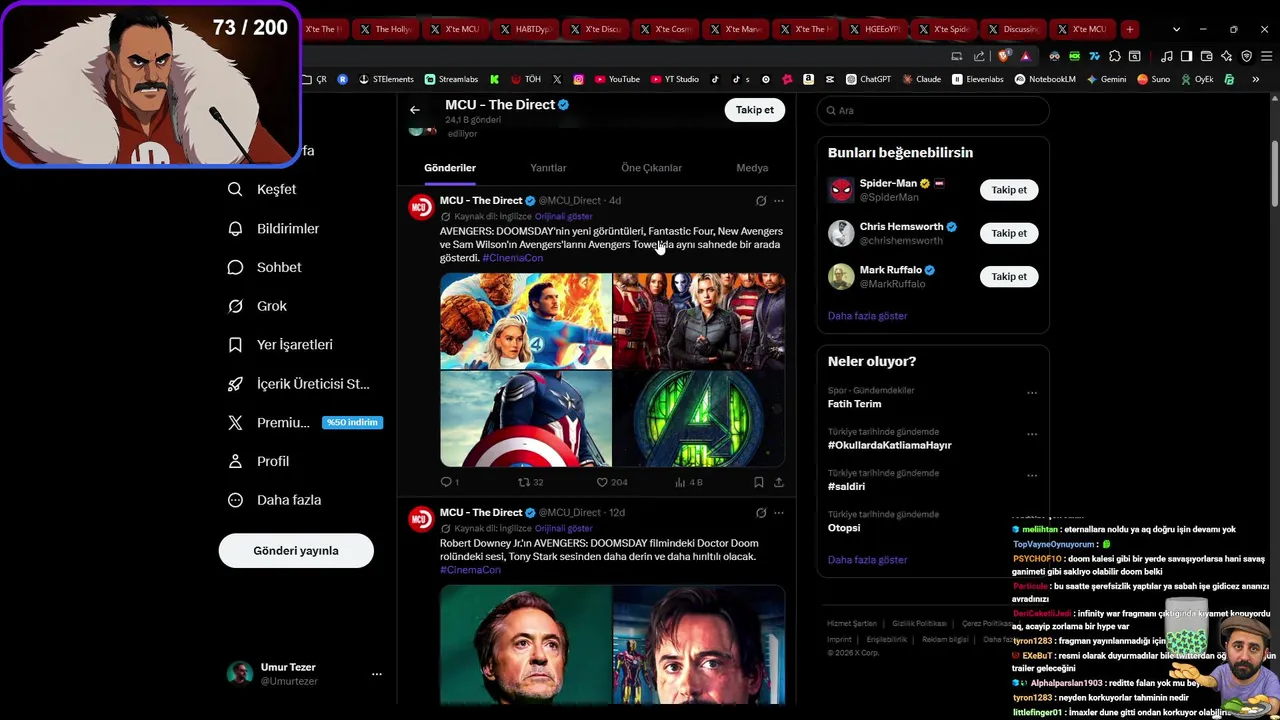
Task: Open Elevenlabs bookmark
Action: [x=977, y=79]
